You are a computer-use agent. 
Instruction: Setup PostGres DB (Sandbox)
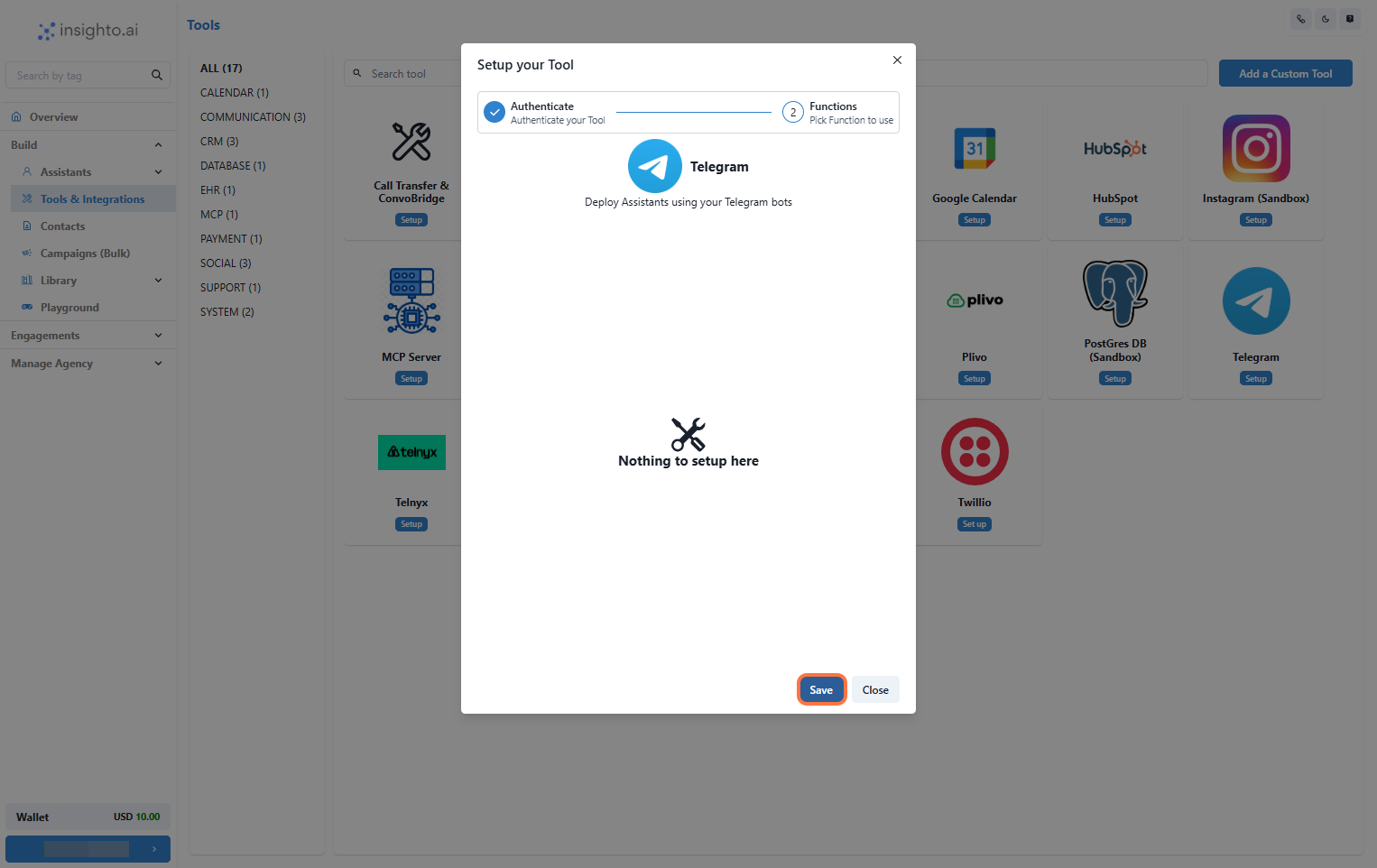[x=1115, y=378]
